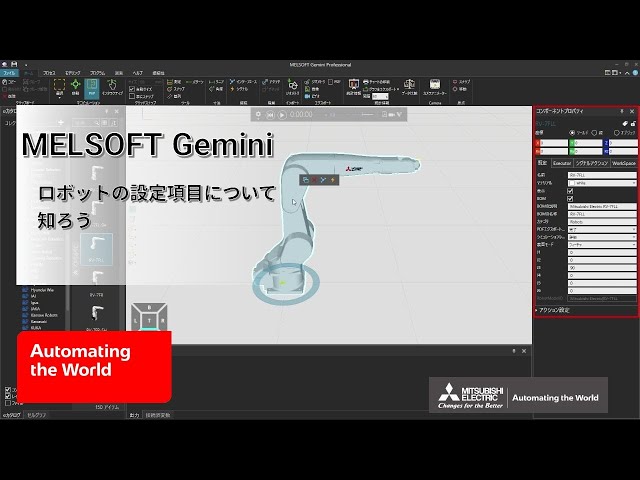Open the File ribbon tab
The height and width of the screenshot is (480, 640).
click(9, 73)
